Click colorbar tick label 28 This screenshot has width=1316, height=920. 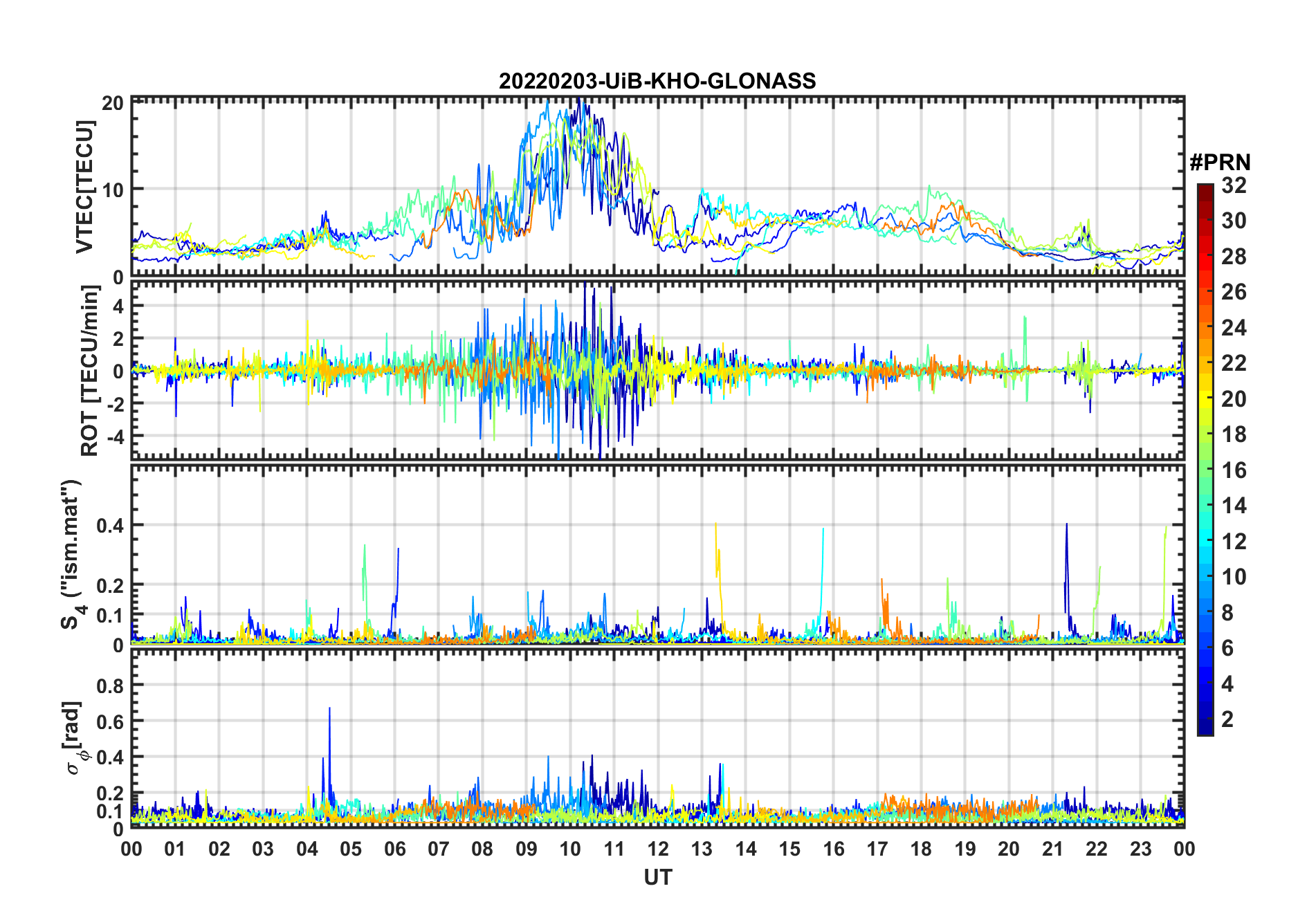click(x=1234, y=257)
